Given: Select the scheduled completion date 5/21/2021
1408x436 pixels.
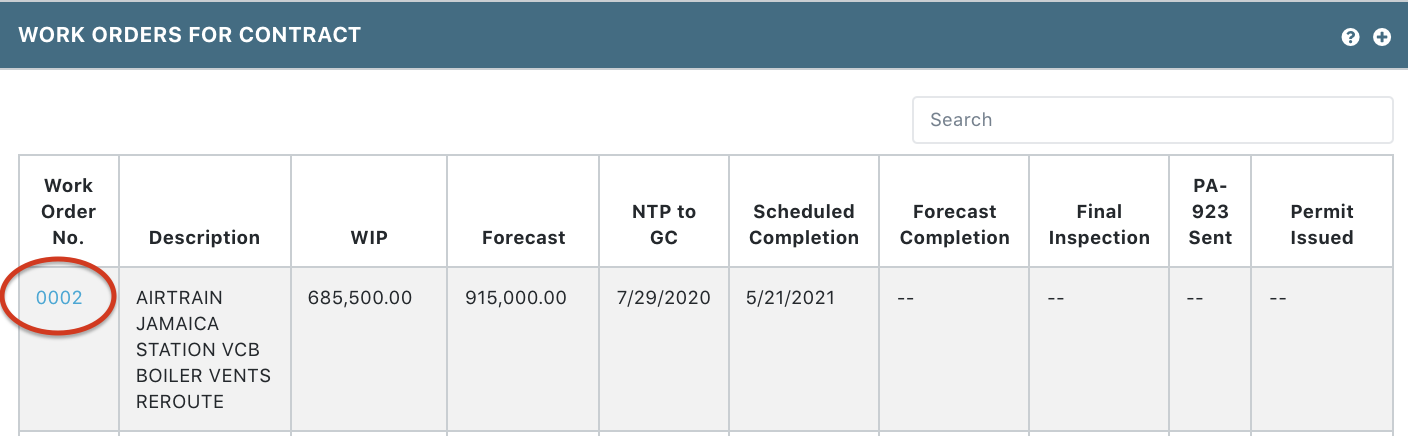Looking at the screenshot, I should tap(790, 298).
